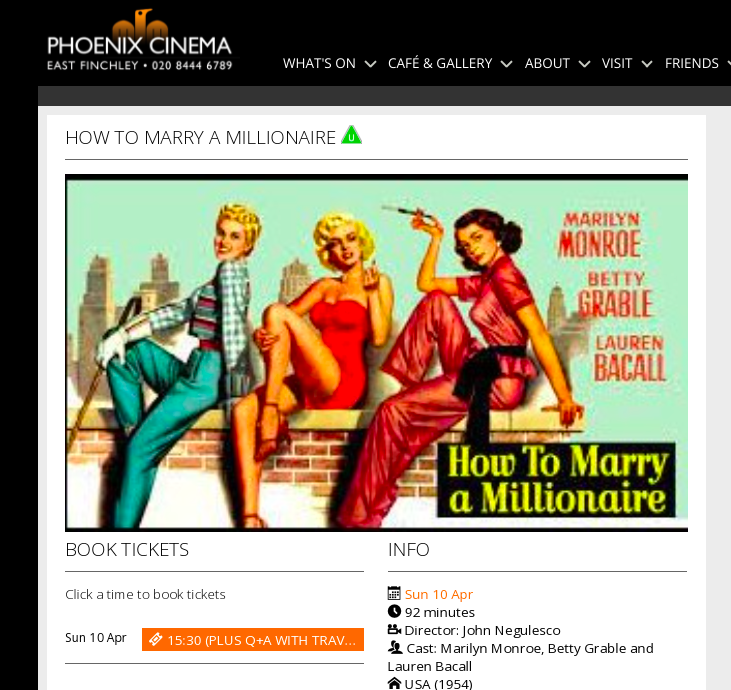731x690 pixels.
Task: Book the 15:30 Q+A screening
Action: [253, 639]
